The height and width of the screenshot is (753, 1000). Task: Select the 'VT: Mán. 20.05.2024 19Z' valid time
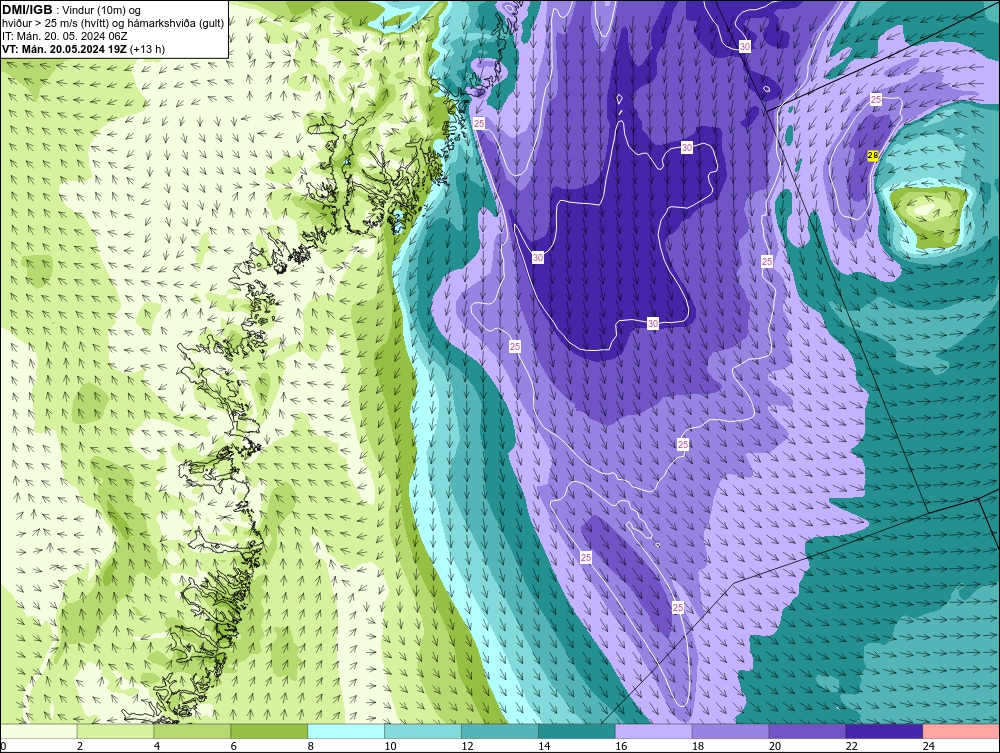pyautogui.click(x=64, y=49)
